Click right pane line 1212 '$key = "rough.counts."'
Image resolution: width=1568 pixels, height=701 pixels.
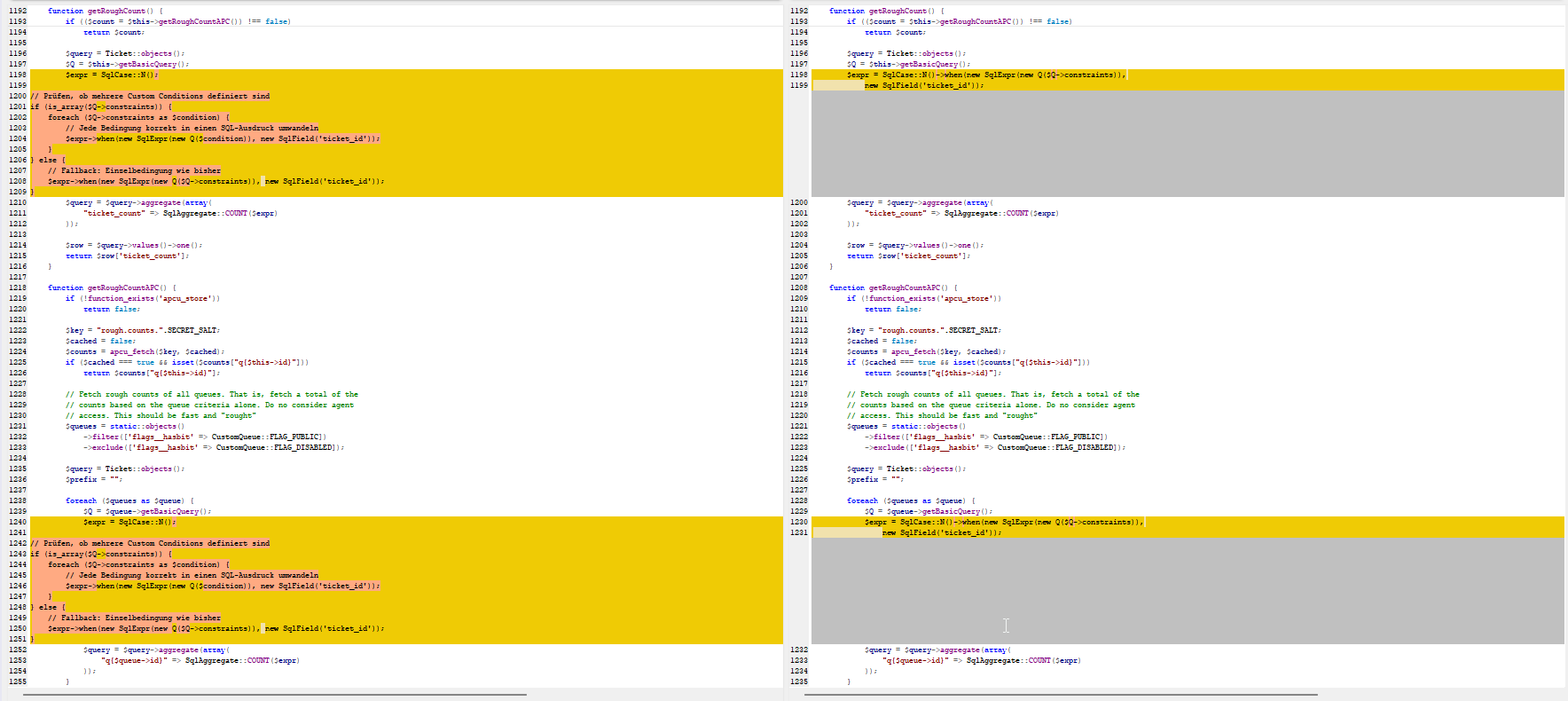(924, 330)
